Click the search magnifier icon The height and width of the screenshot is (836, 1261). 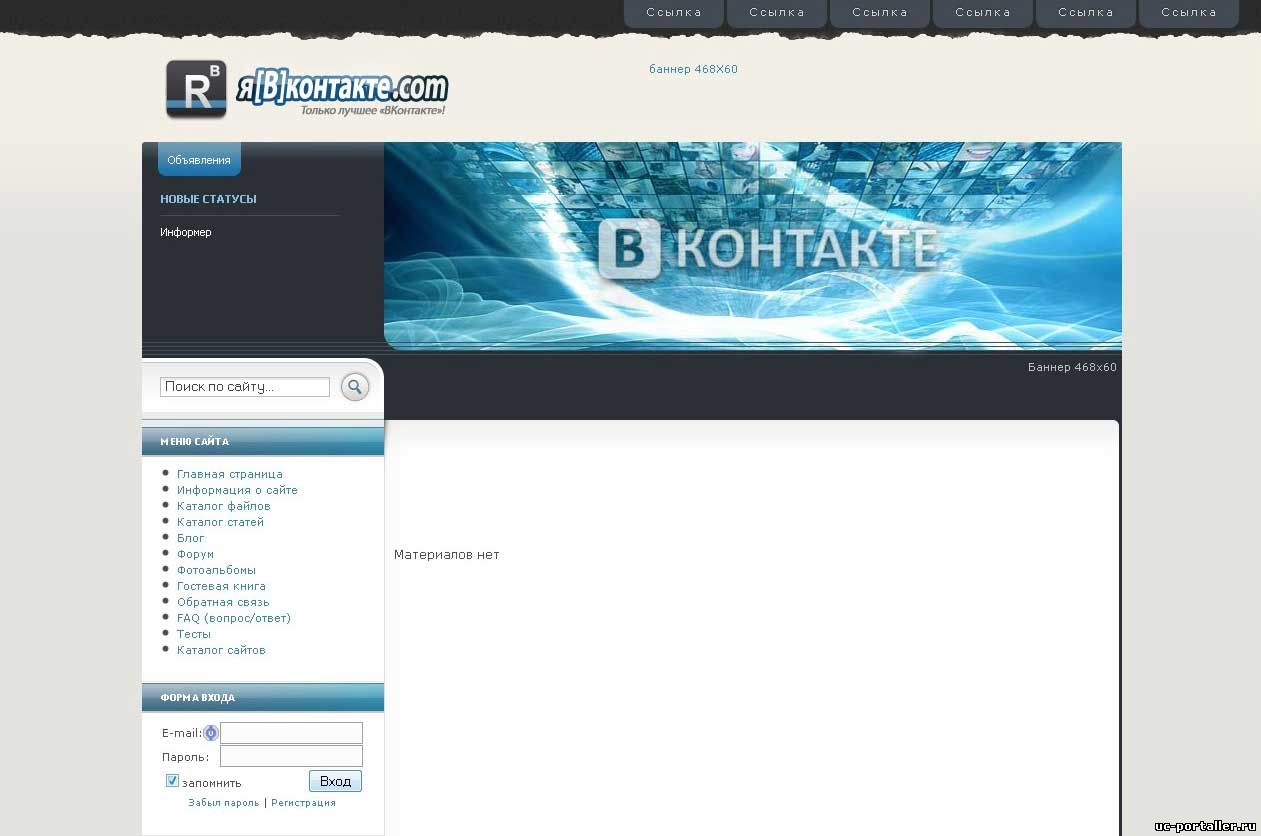click(355, 387)
